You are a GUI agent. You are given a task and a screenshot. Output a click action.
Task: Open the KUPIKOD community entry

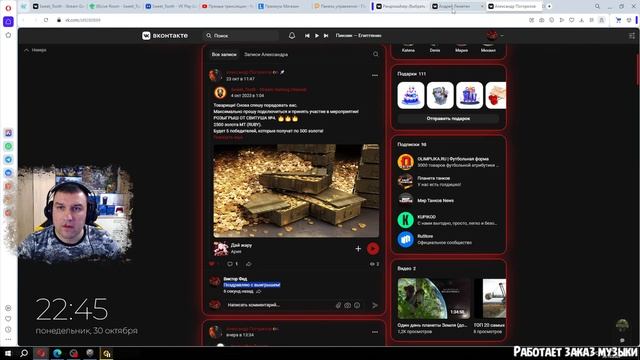tap(448, 220)
